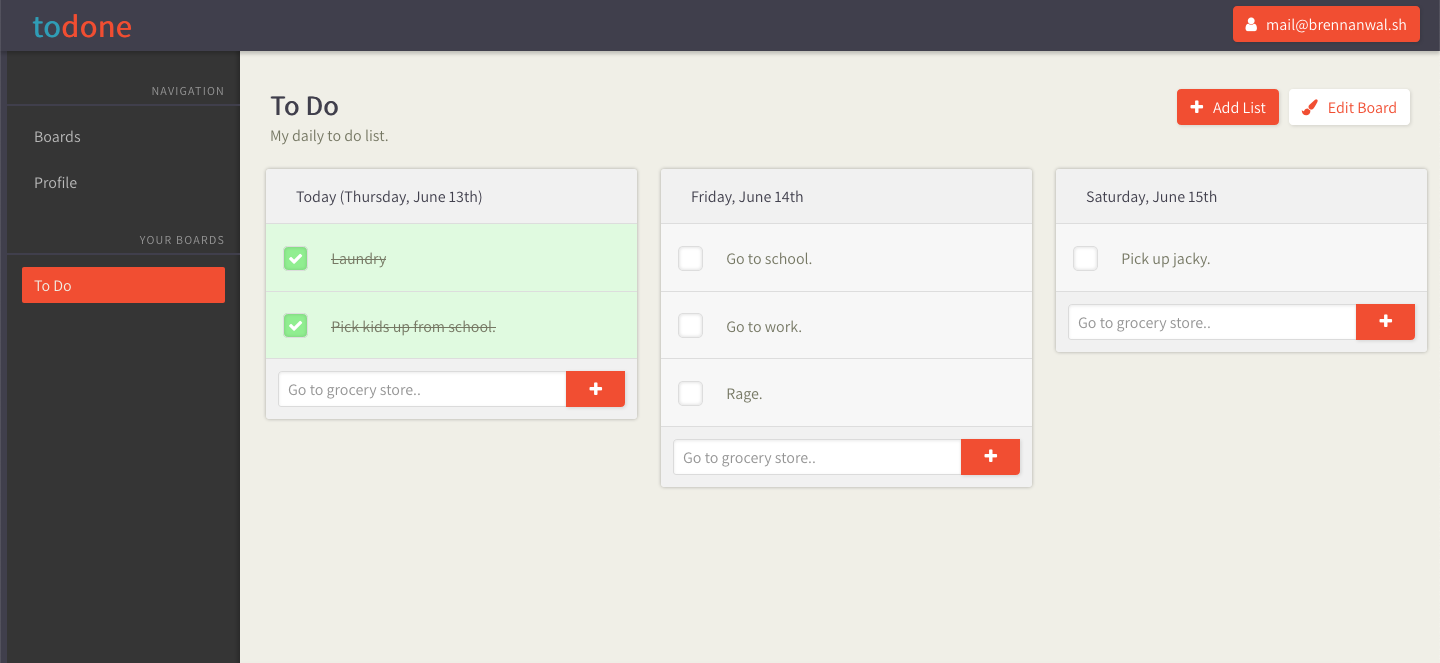Click the 'Pick kids up from school.' text
1440x663 pixels.
[413, 326]
